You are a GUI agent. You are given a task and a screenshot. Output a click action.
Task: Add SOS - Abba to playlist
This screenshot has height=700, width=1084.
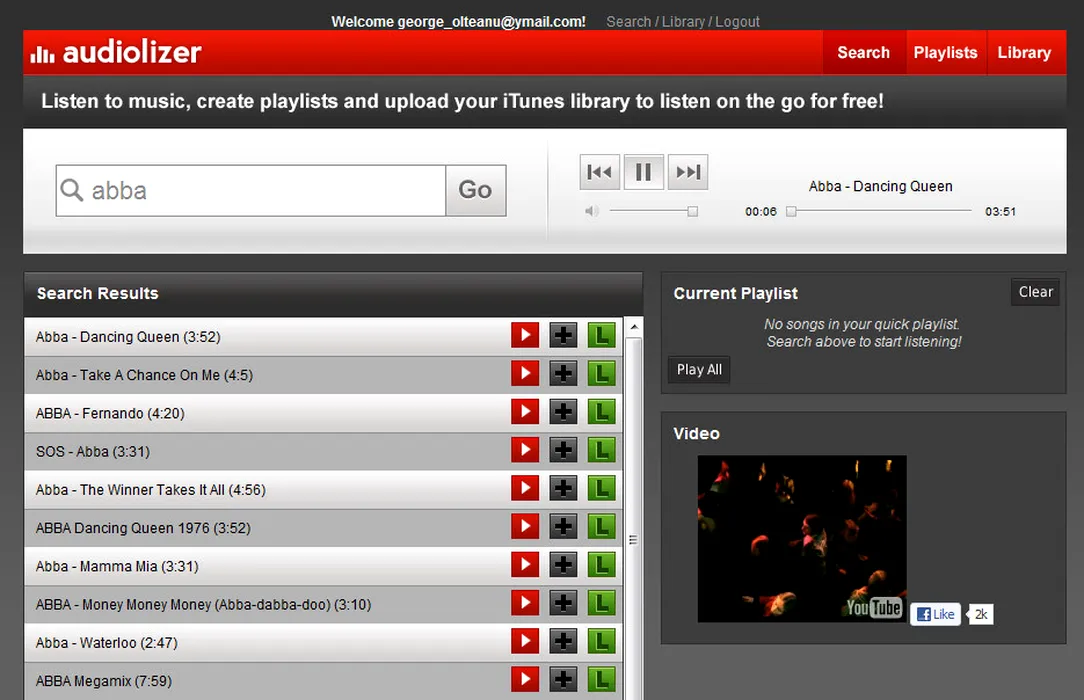pos(563,450)
